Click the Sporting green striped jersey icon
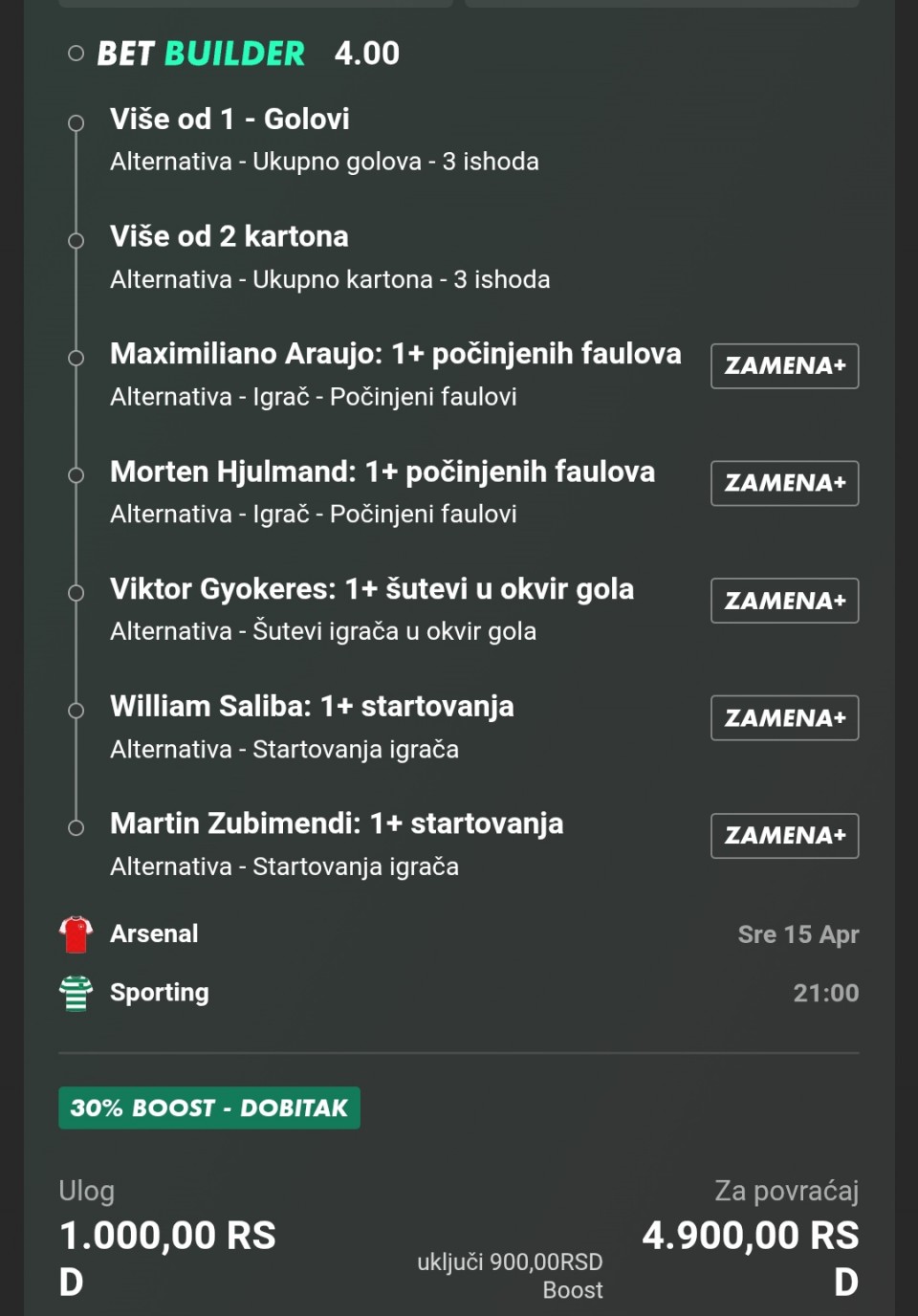This screenshot has height=1316, width=918. coord(76,993)
